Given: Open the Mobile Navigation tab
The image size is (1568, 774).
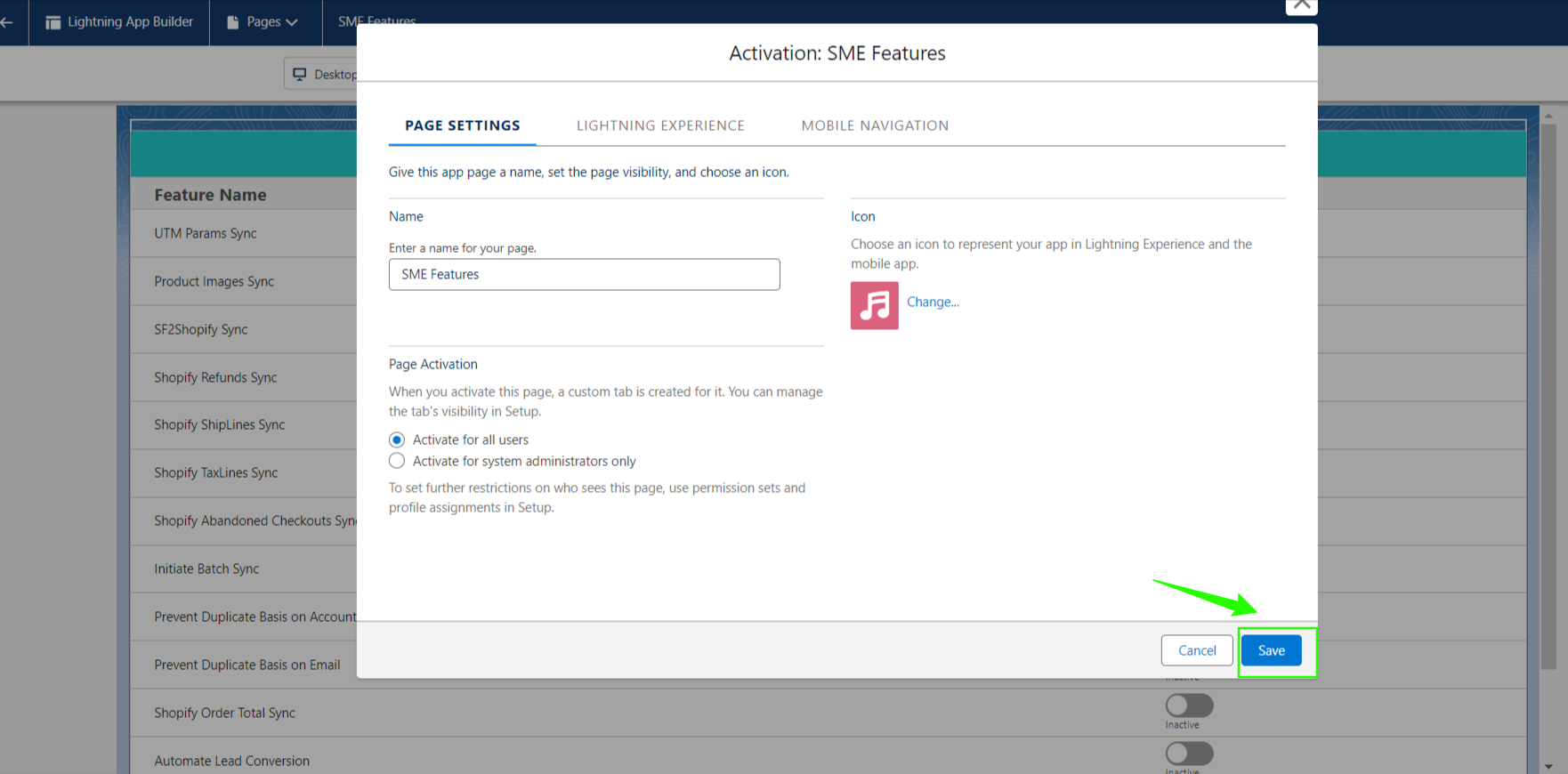Looking at the screenshot, I should click(x=875, y=125).
